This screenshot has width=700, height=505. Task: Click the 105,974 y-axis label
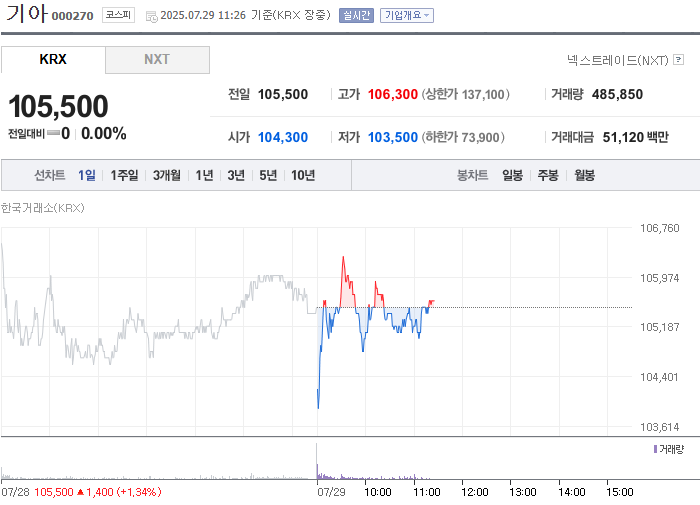point(659,278)
